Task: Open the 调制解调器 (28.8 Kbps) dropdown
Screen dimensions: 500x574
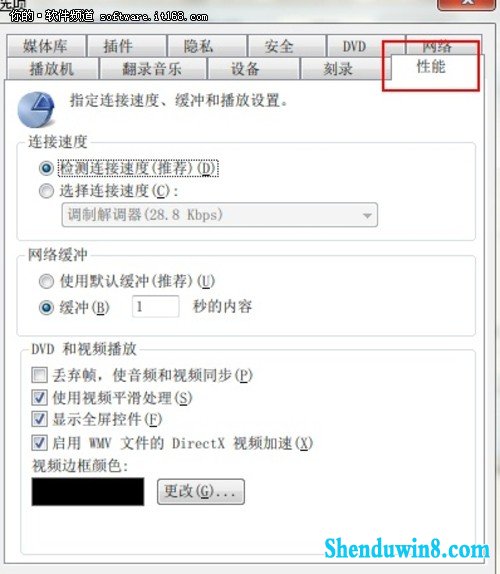Action: click(x=220, y=215)
